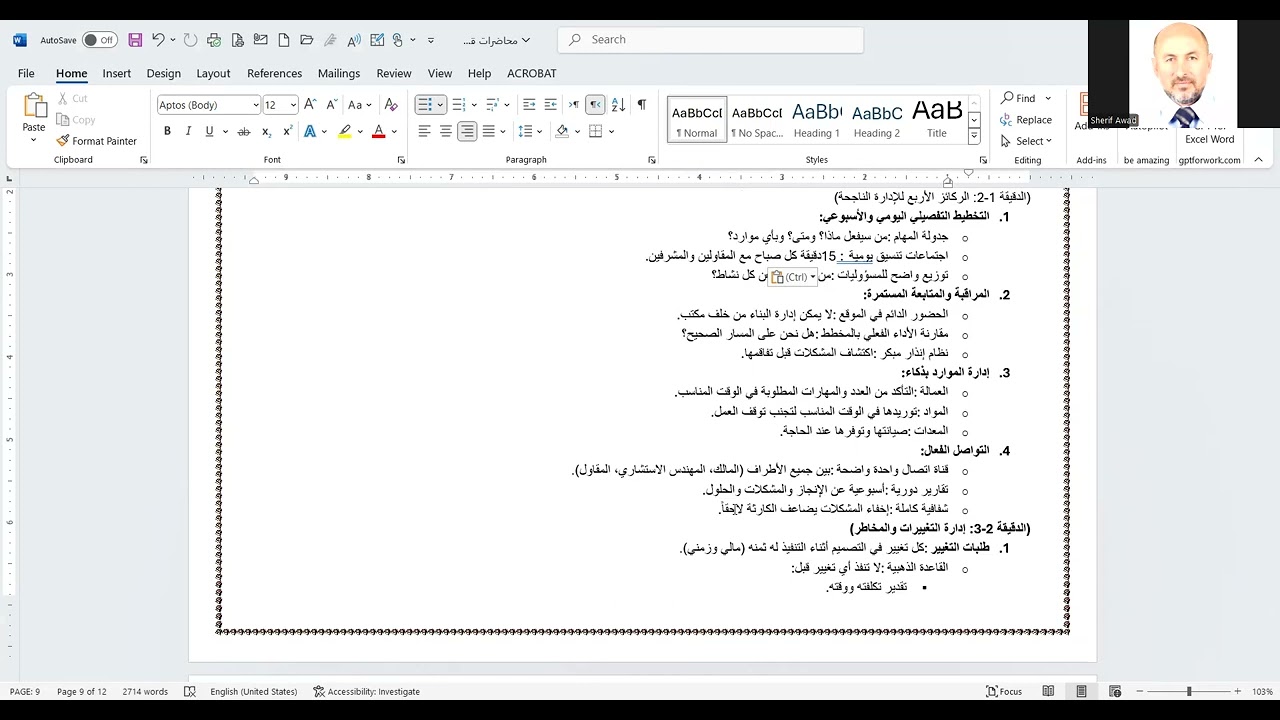Increase the font size
Screen dimensions: 1280x720
310,105
